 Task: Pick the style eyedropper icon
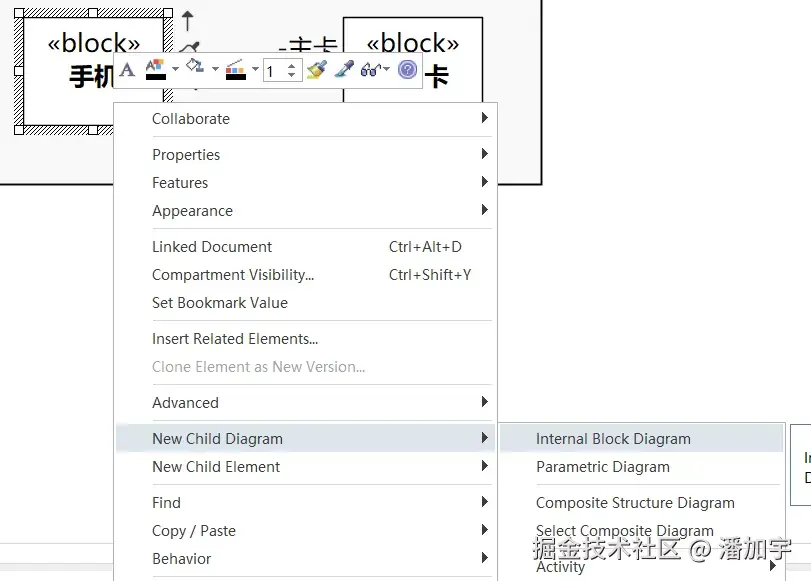344,70
